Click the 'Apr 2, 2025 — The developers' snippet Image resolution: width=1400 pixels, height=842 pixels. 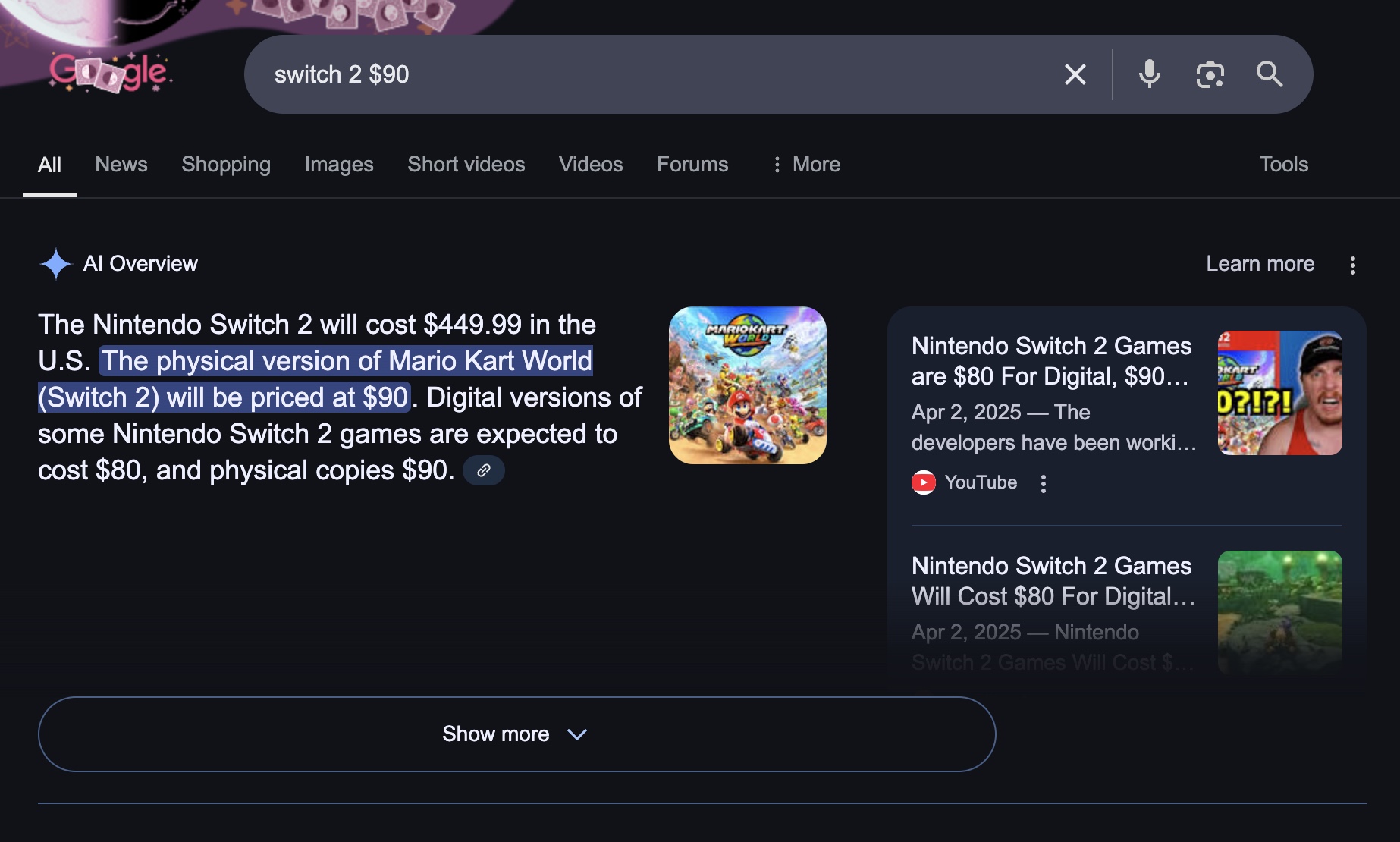1053,428
